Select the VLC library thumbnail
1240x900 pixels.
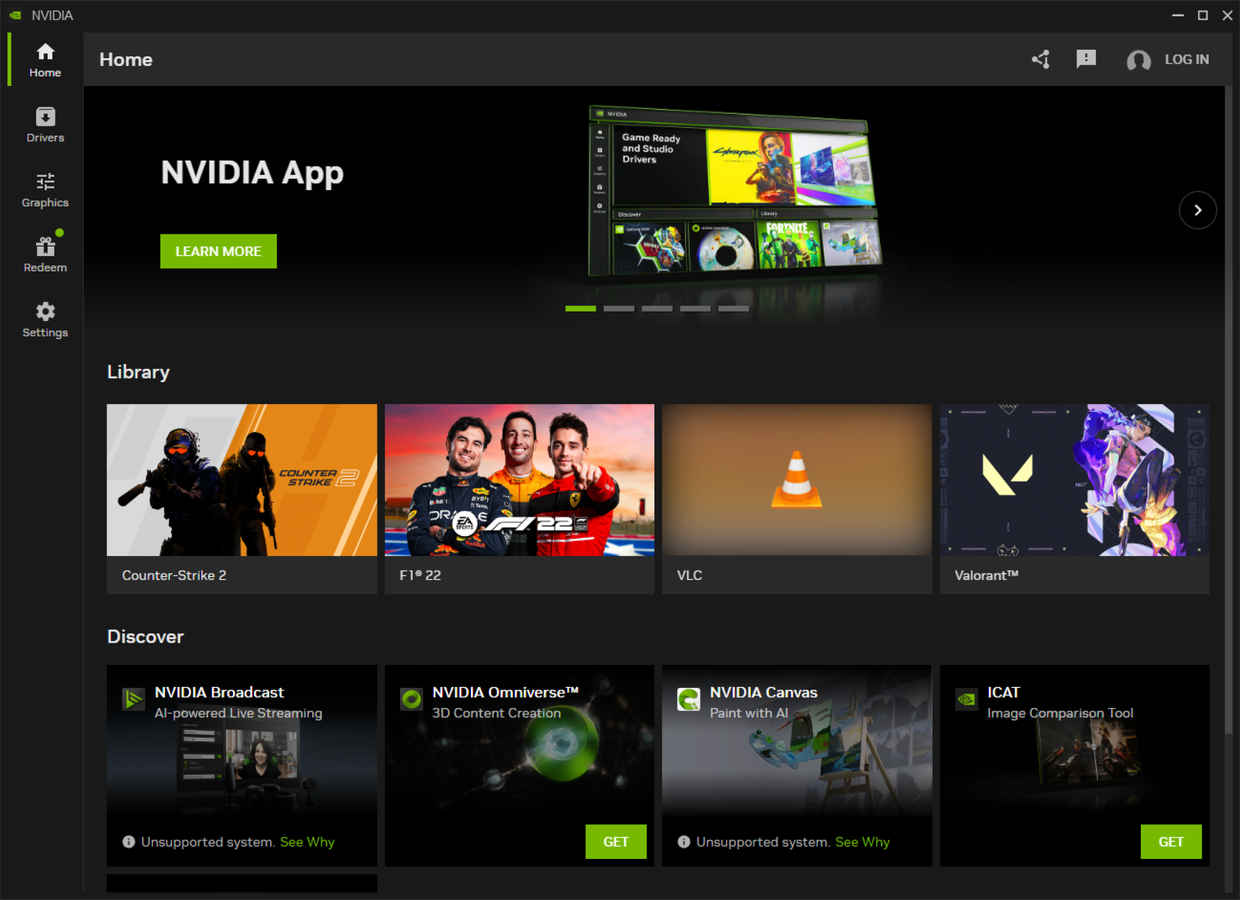pyautogui.click(x=797, y=480)
